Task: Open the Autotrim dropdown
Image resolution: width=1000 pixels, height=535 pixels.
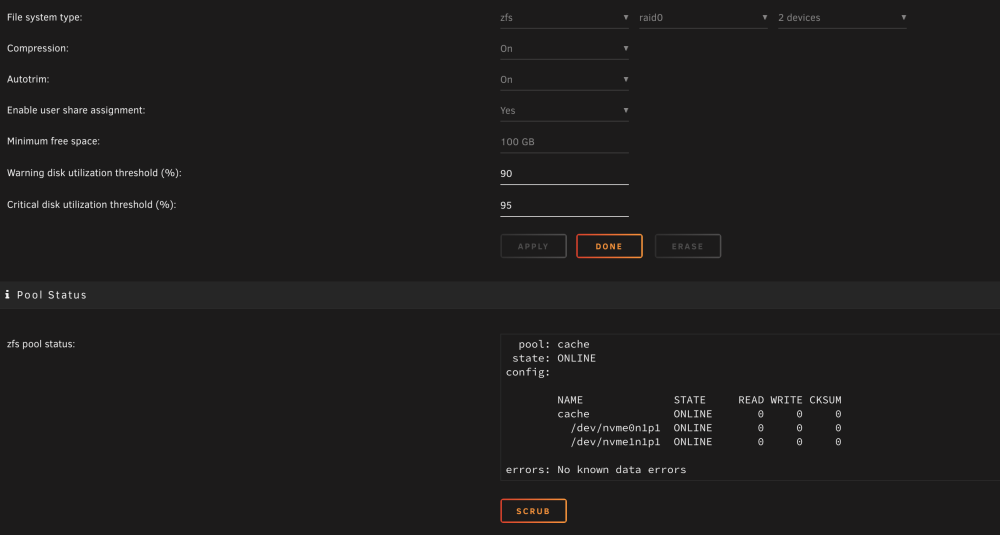Action: click(564, 80)
